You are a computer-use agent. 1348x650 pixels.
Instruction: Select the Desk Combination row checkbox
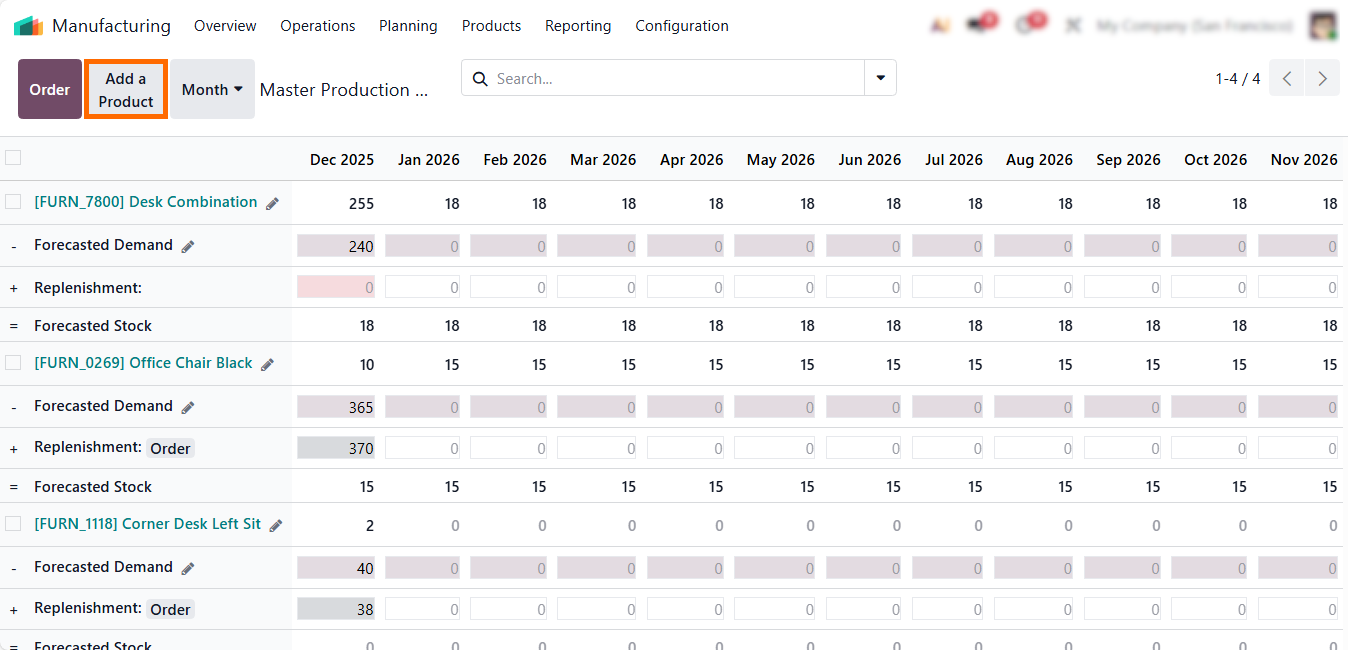click(13, 202)
